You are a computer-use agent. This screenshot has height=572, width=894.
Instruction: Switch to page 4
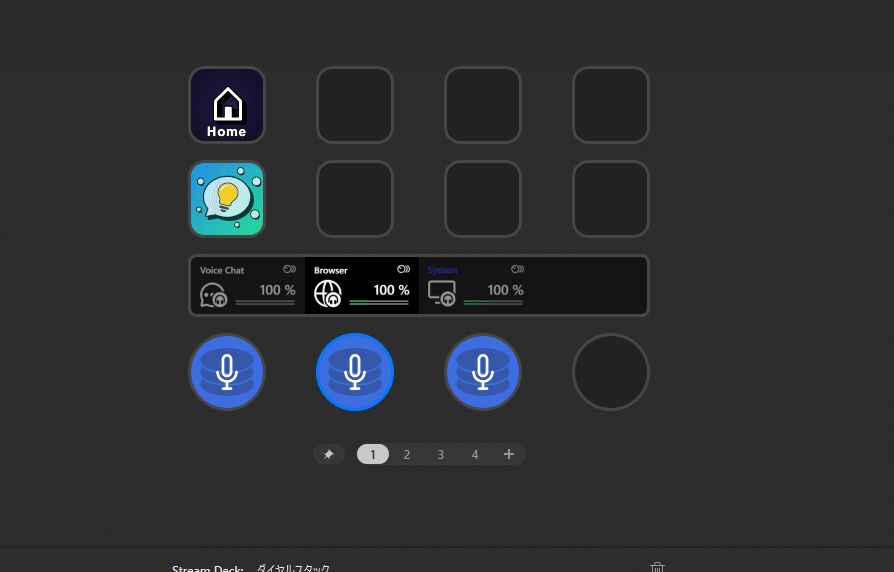pos(475,455)
